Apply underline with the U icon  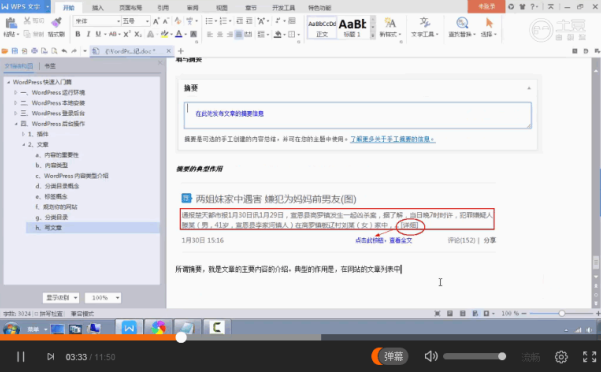98,34
